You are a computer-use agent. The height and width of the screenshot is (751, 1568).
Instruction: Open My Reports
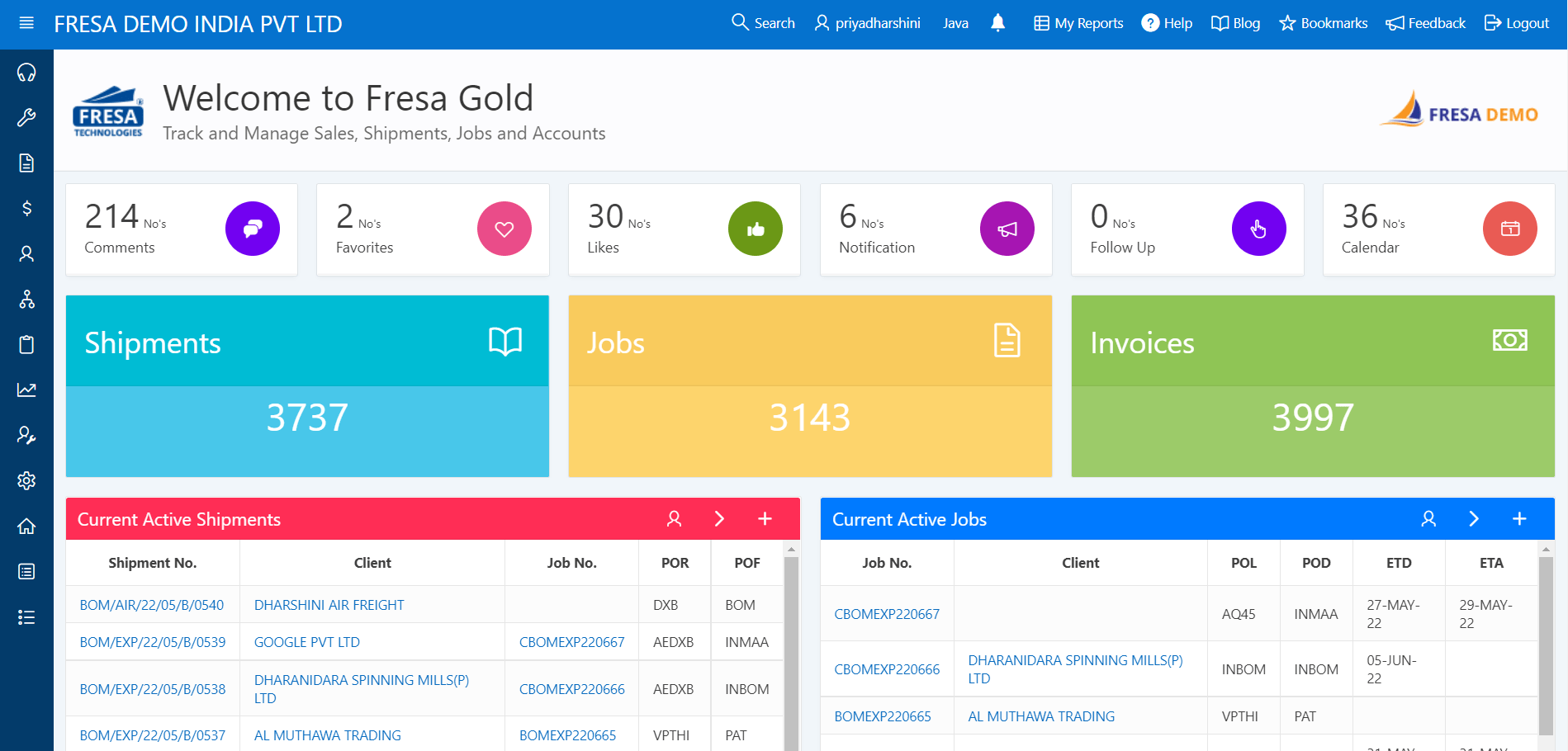[1078, 23]
